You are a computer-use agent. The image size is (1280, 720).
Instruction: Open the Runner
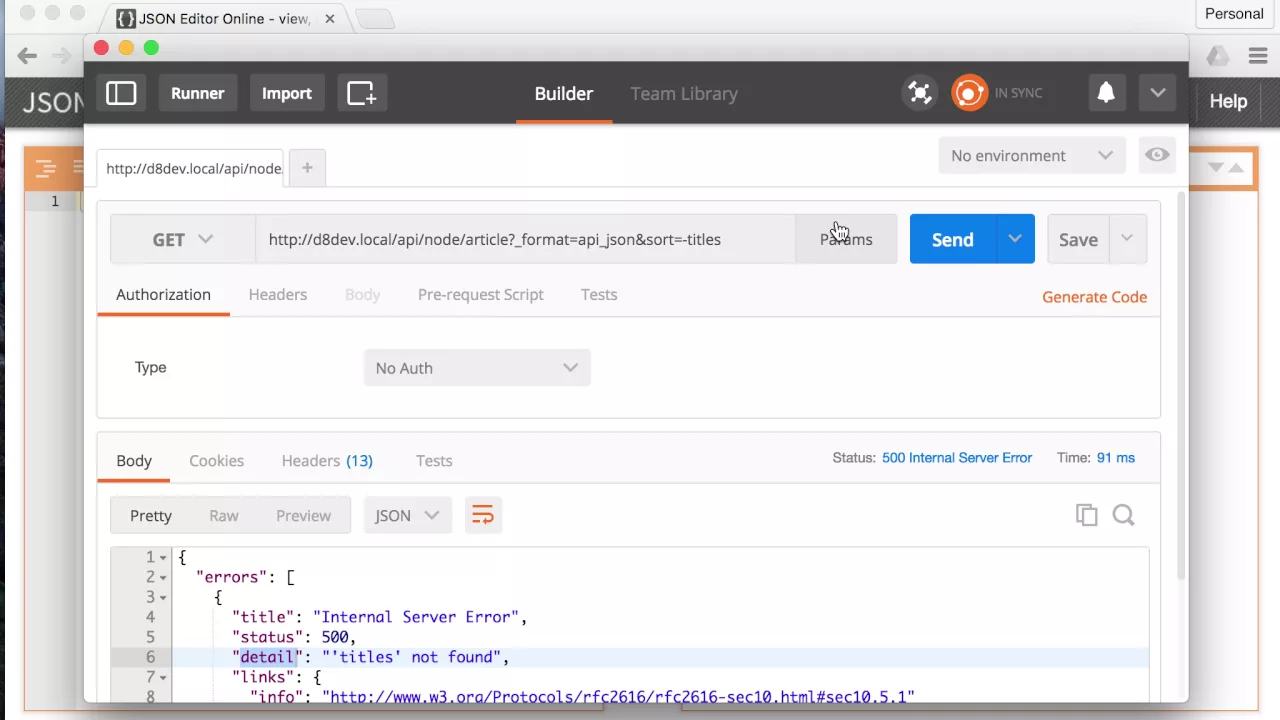click(198, 93)
